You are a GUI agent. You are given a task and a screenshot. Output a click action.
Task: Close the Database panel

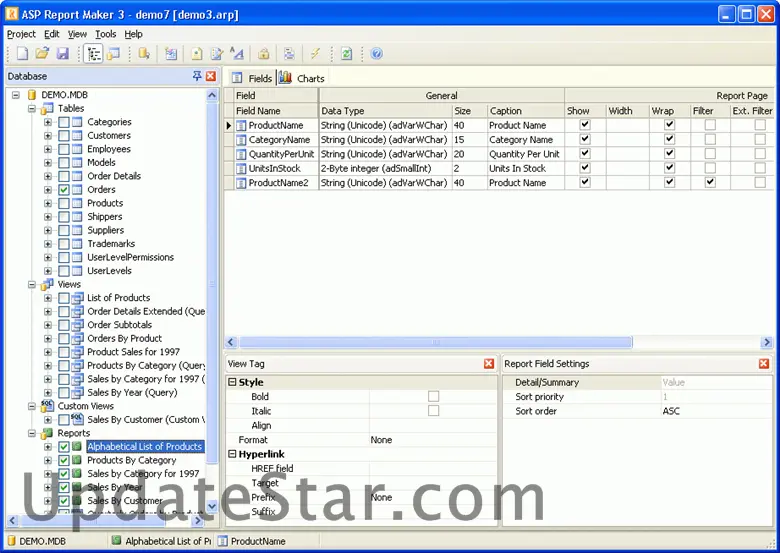click(211, 76)
